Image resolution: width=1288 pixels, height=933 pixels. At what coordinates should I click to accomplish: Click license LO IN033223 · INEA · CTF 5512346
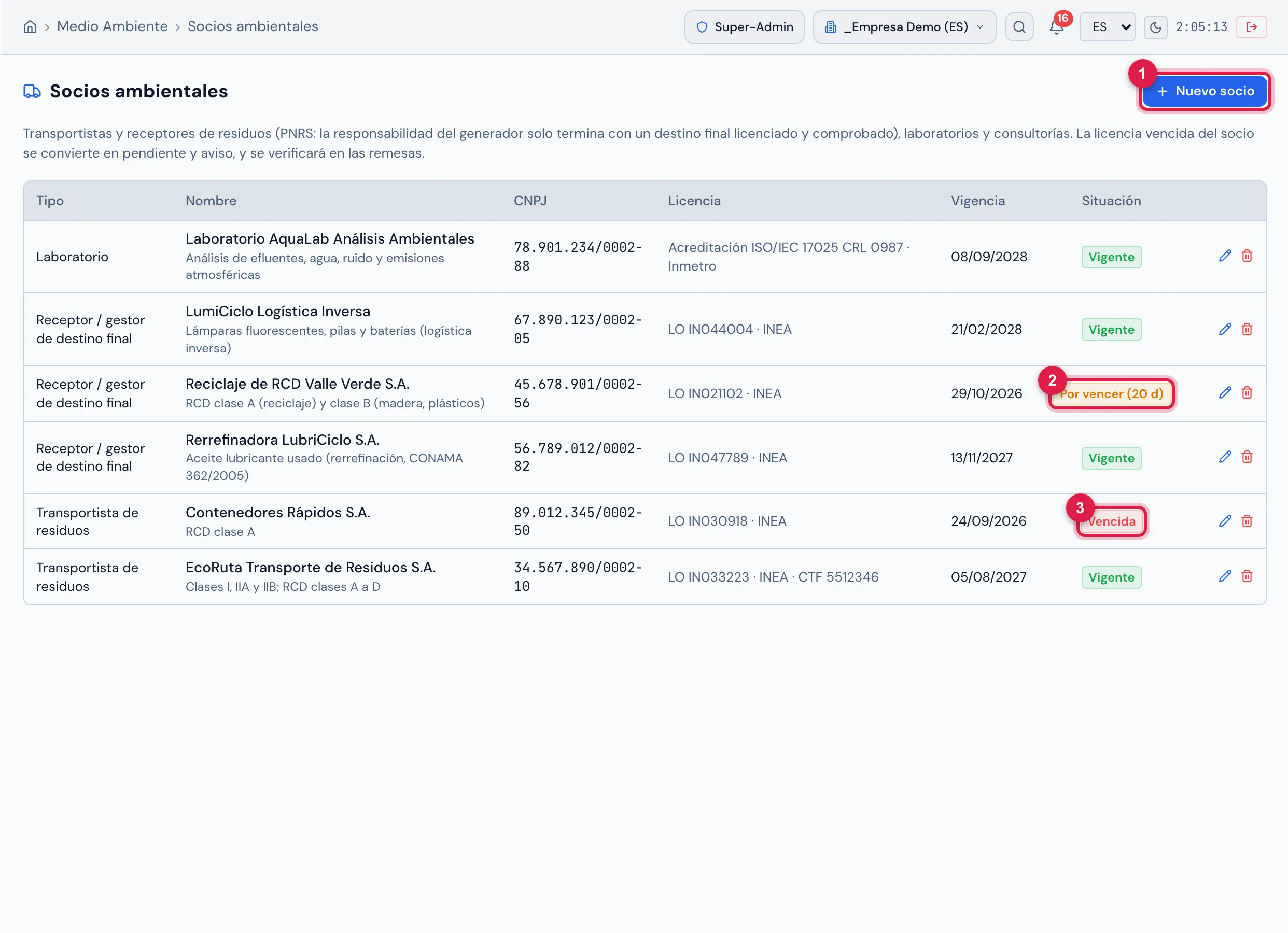coord(773,577)
